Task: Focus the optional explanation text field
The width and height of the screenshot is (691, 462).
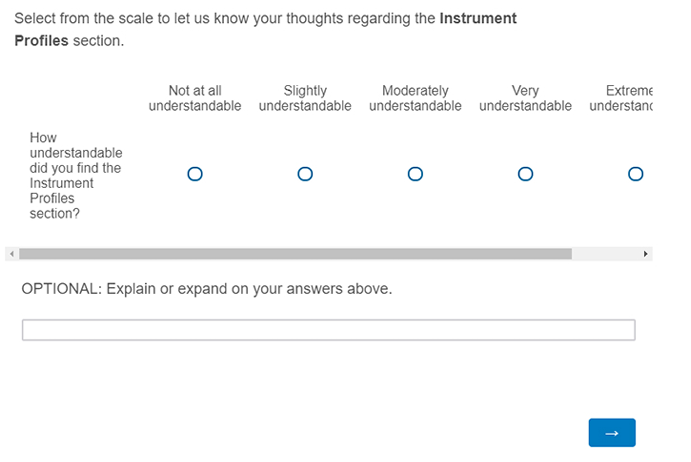Action: pyautogui.click(x=328, y=330)
